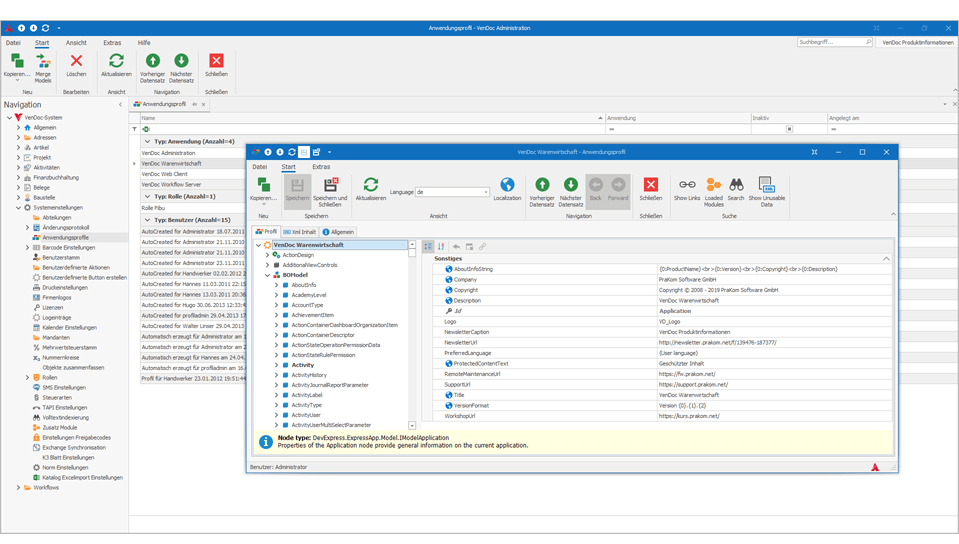Click Aktualisieren in the profile dialog

coord(370,188)
